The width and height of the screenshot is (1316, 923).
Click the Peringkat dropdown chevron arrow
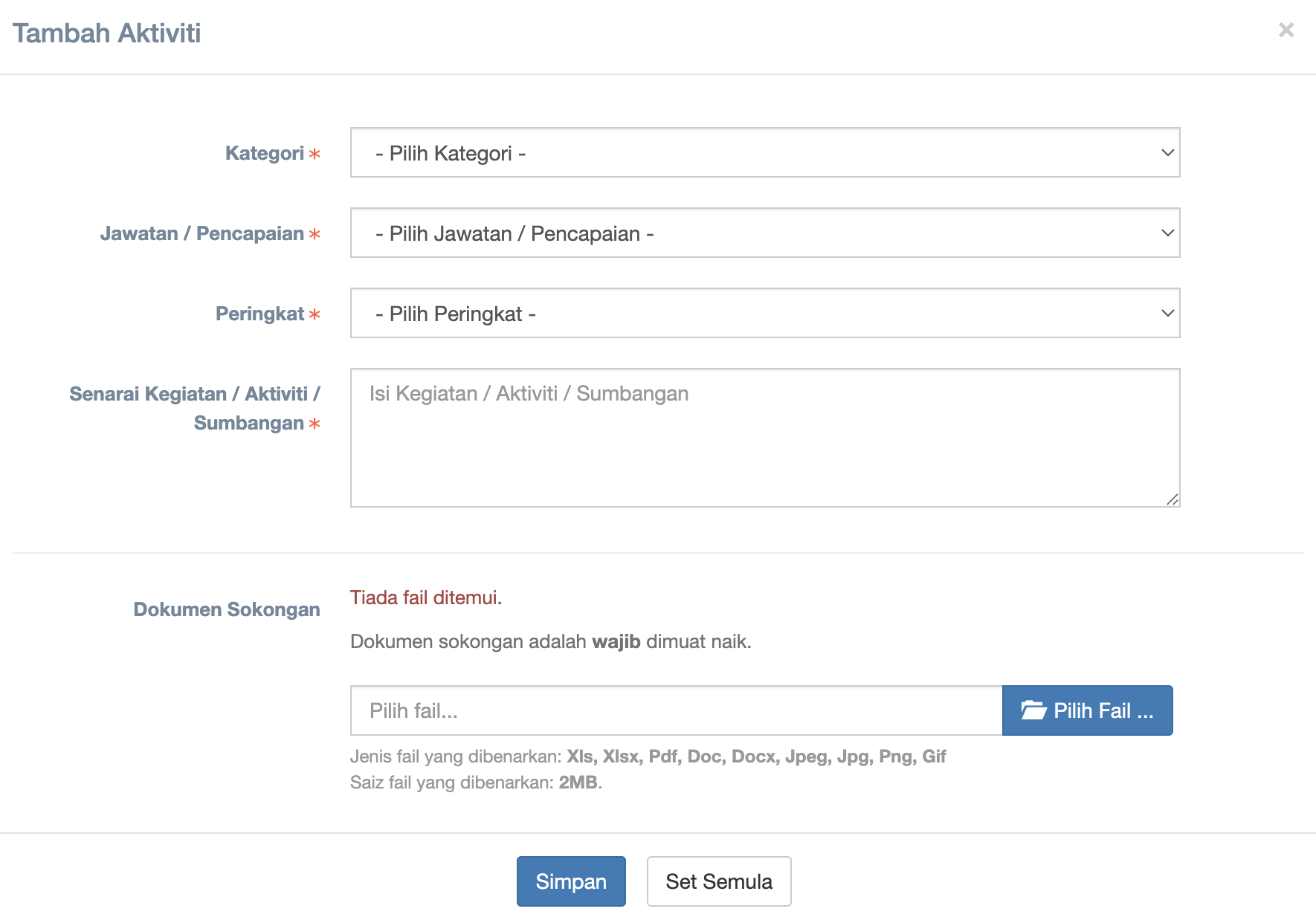coord(1167,314)
